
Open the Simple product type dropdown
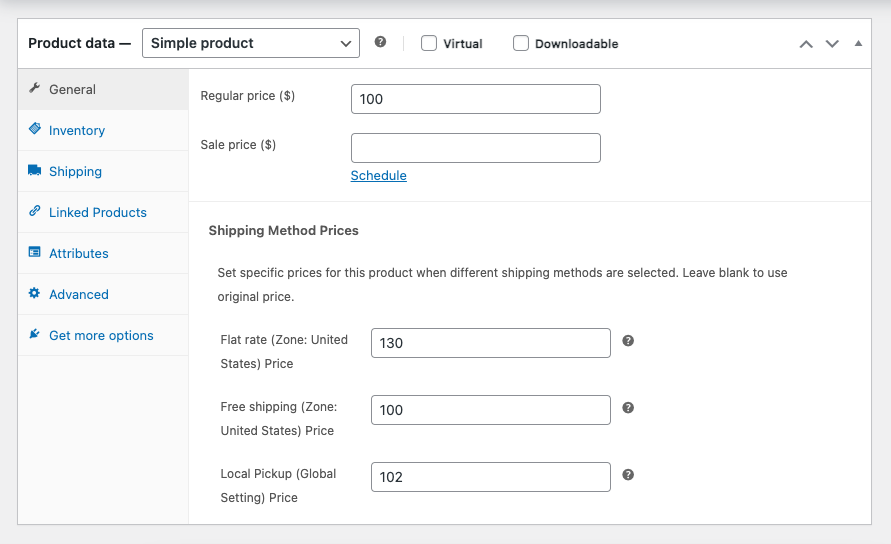(250, 43)
